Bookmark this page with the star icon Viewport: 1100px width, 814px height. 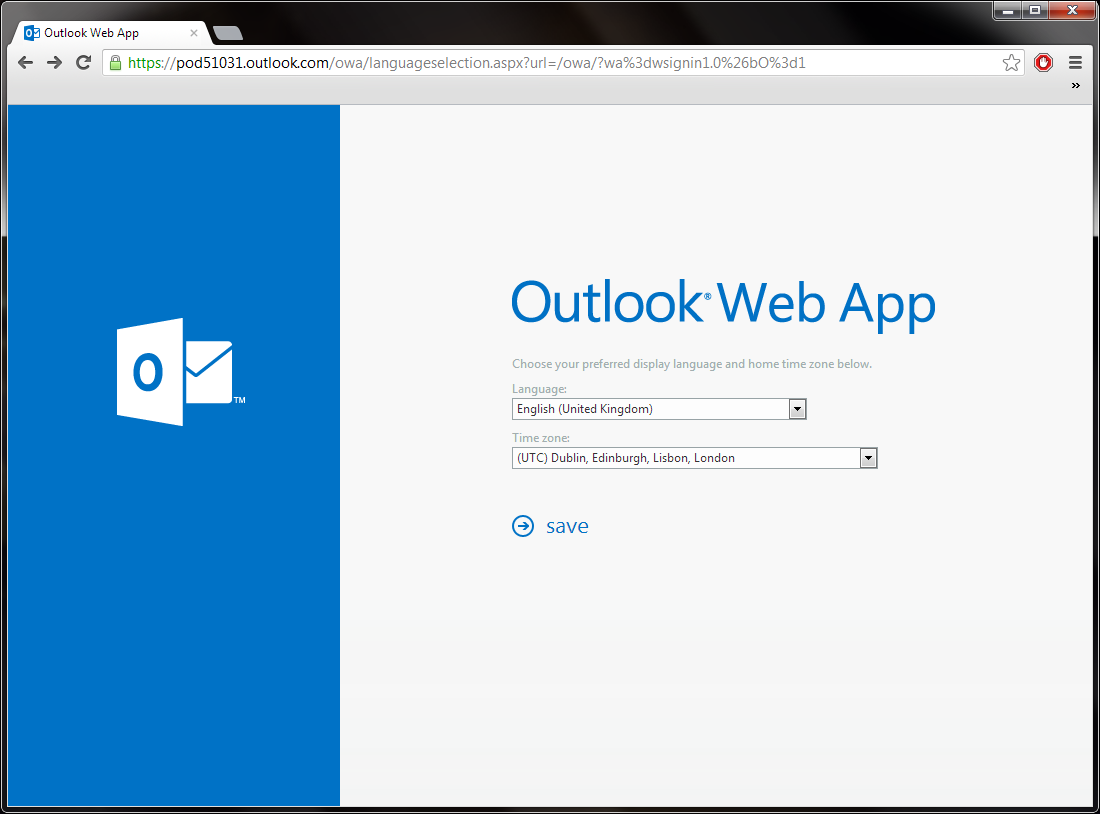click(x=1011, y=62)
